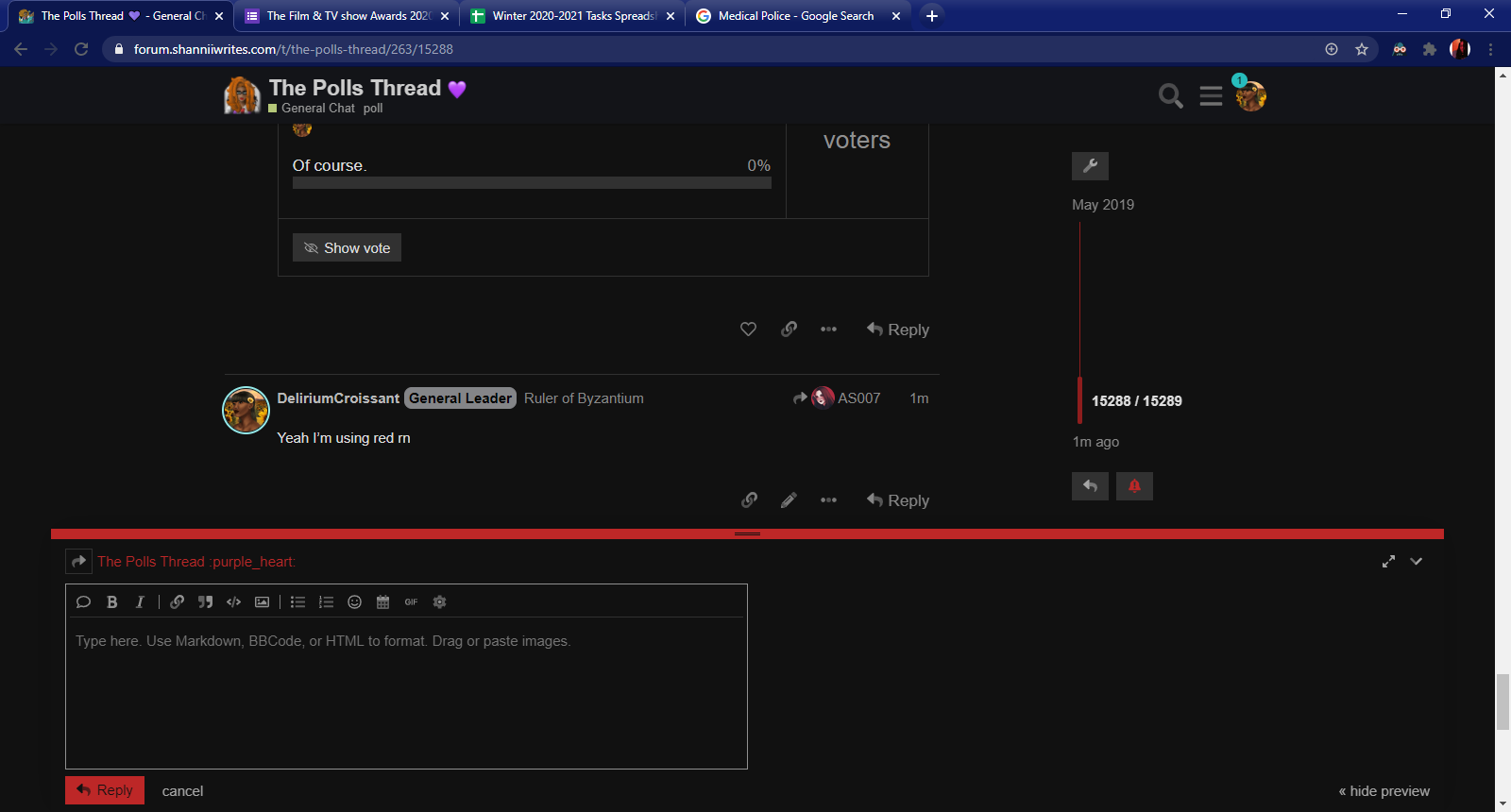Open the emoji picker in composer

click(x=354, y=602)
